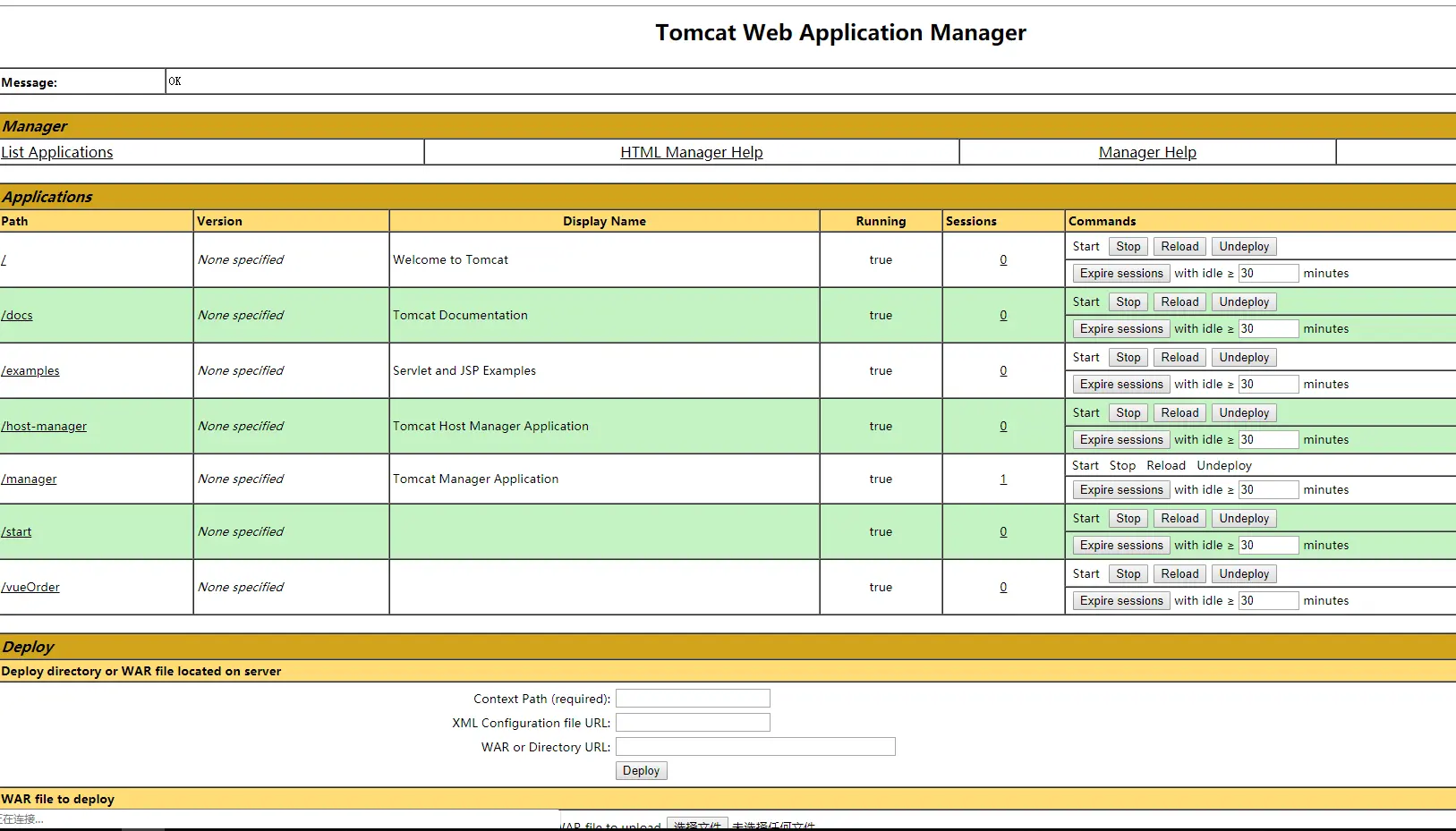Open the HTML Manager Help link
Image resolution: width=1456 pixels, height=831 pixels.
[x=692, y=152]
